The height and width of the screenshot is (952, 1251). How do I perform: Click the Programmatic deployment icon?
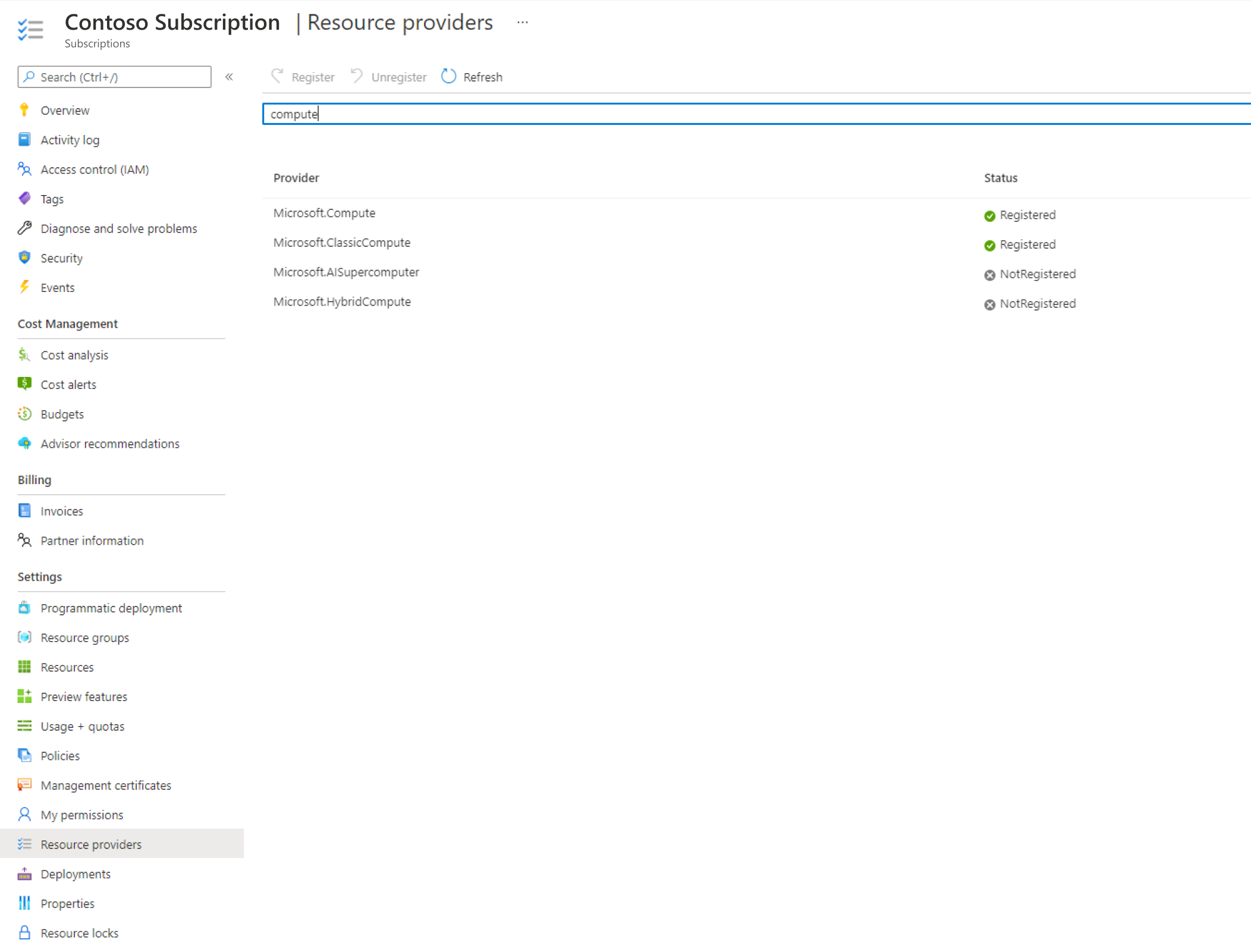point(24,608)
